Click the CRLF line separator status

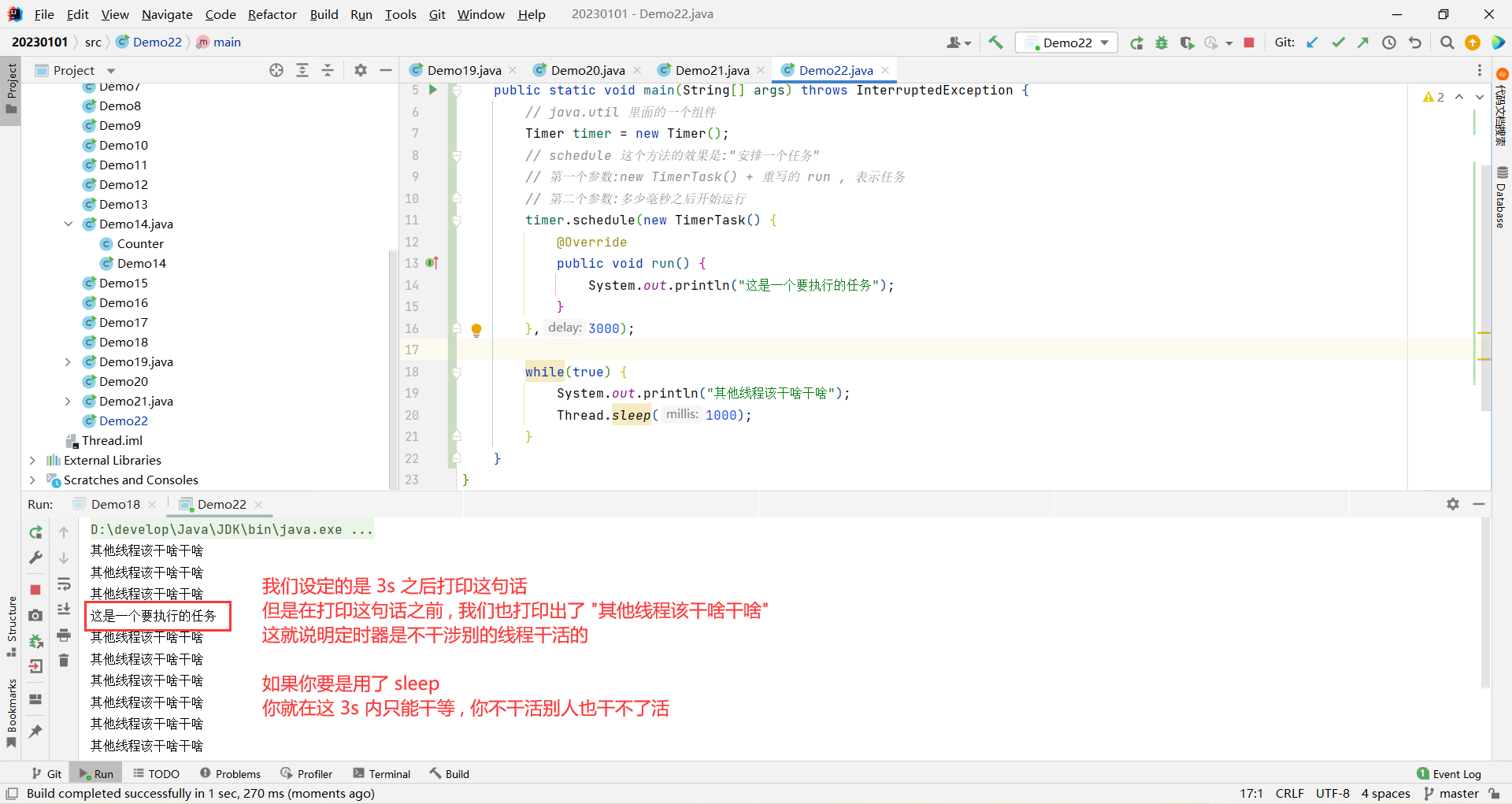(1289, 794)
